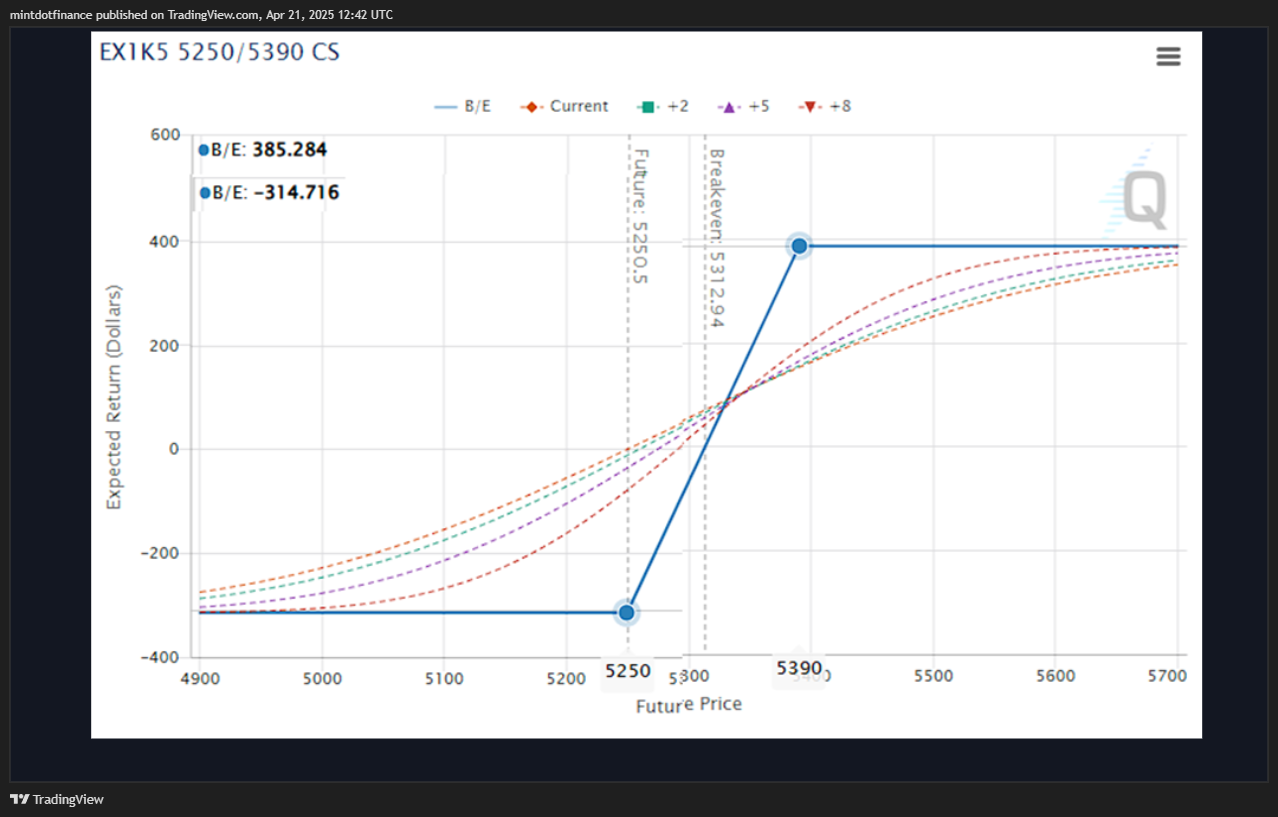Viewport: 1278px width, 817px height.
Task: Toggle the Current series in legend
Action: click(x=564, y=106)
